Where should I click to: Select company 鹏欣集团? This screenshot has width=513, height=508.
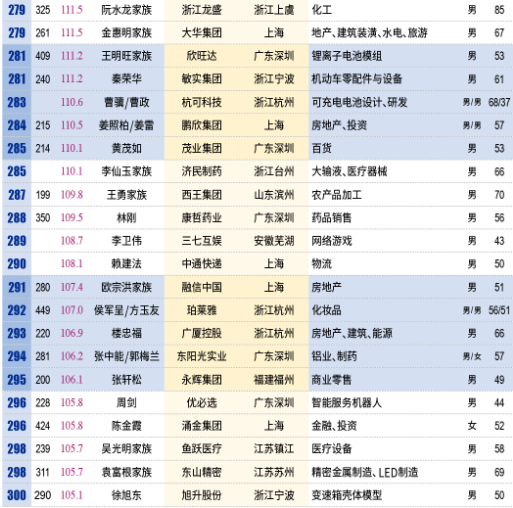point(202,125)
